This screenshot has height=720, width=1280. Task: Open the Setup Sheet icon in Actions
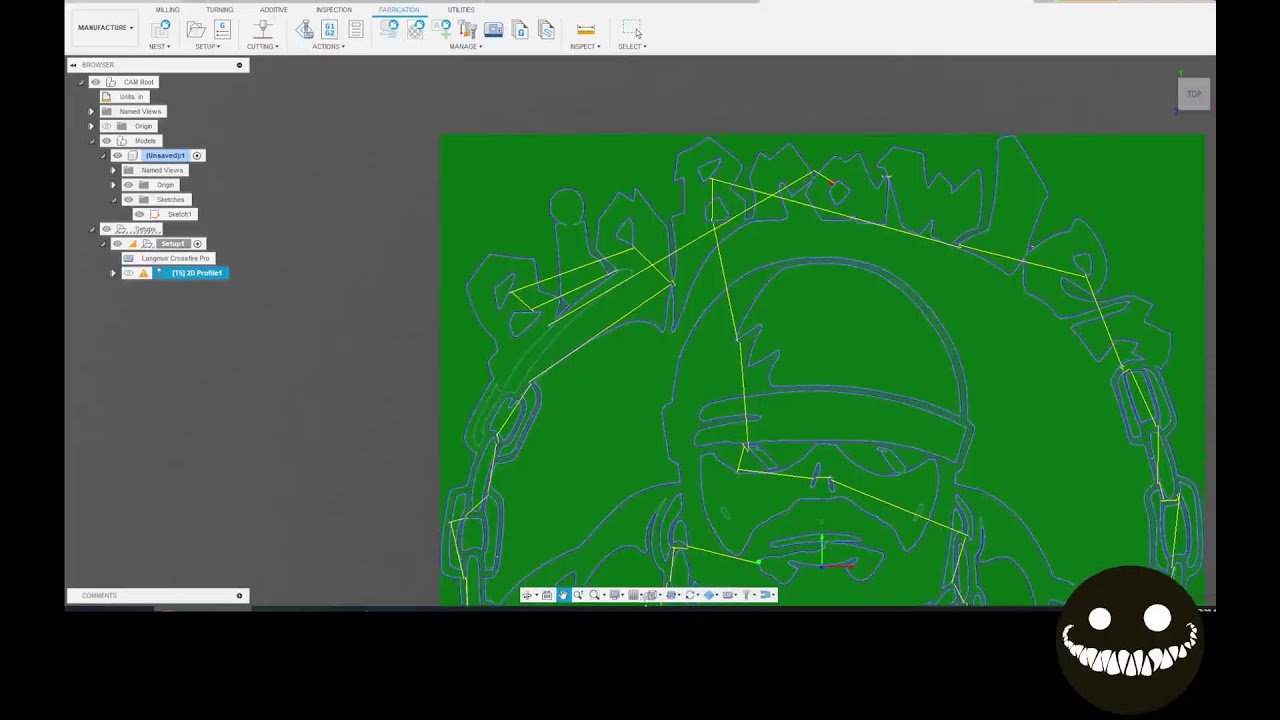coord(356,30)
